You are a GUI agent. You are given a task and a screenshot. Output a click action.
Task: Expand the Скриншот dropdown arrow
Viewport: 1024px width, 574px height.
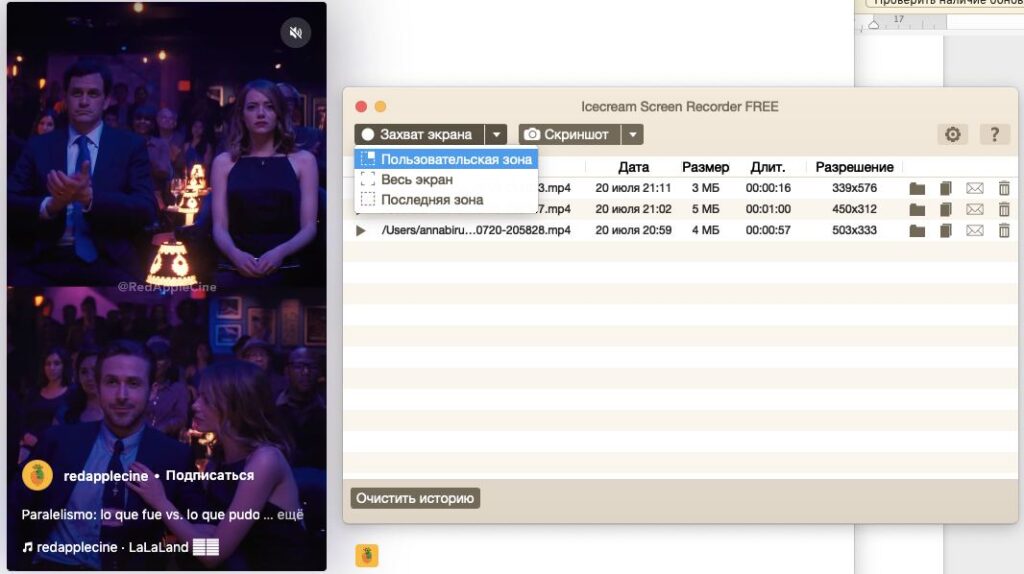coord(631,134)
